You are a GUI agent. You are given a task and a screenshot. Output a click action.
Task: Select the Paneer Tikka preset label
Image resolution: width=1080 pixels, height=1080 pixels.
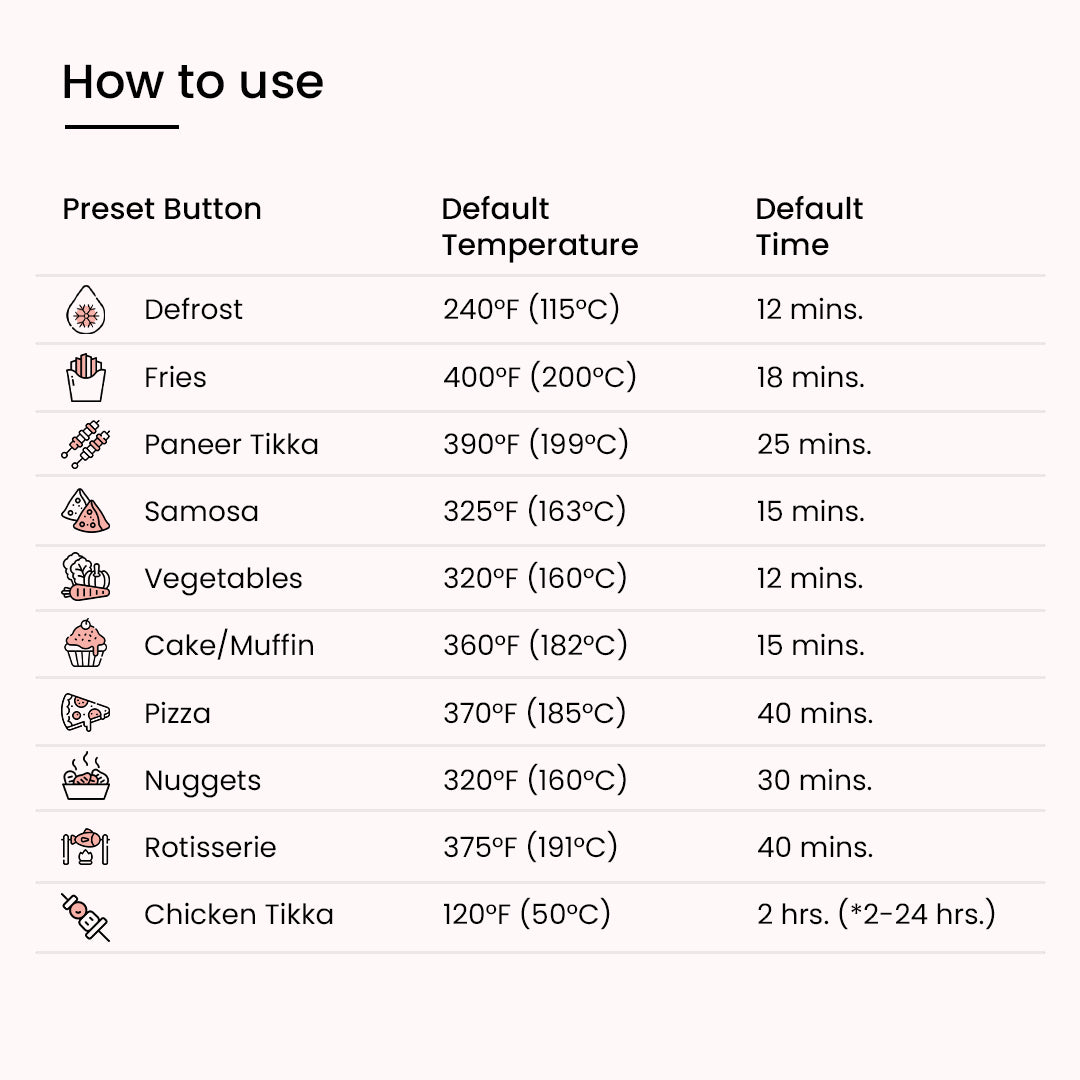click(231, 444)
